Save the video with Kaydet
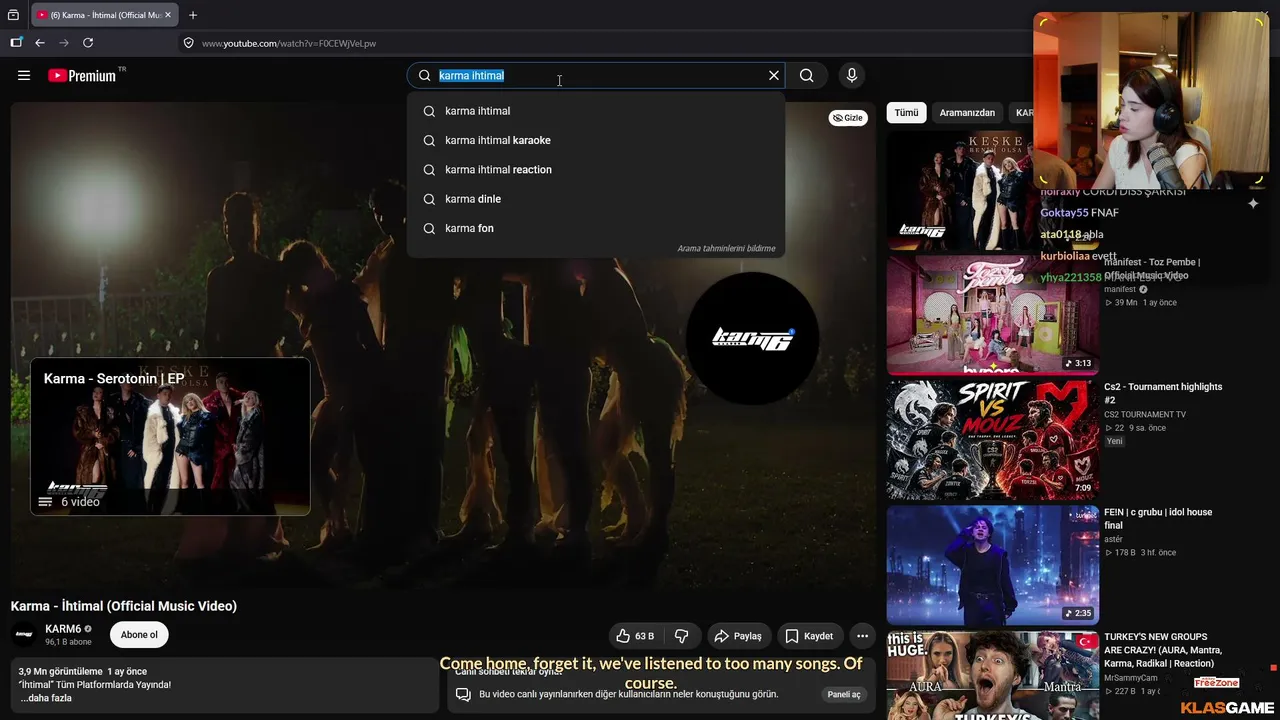Screen dimensions: 1280x720 point(809,636)
